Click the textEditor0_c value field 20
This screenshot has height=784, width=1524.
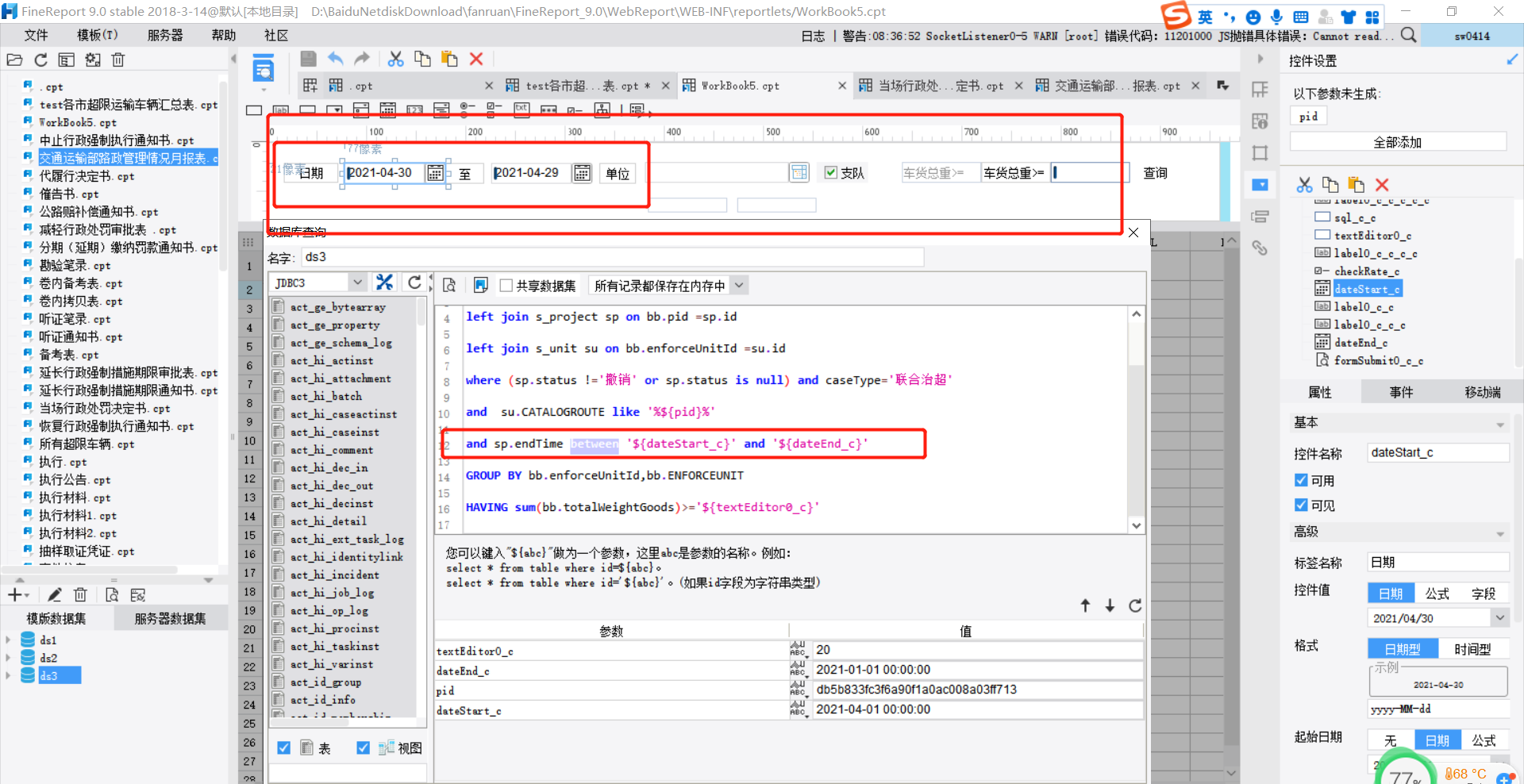click(977, 650)
